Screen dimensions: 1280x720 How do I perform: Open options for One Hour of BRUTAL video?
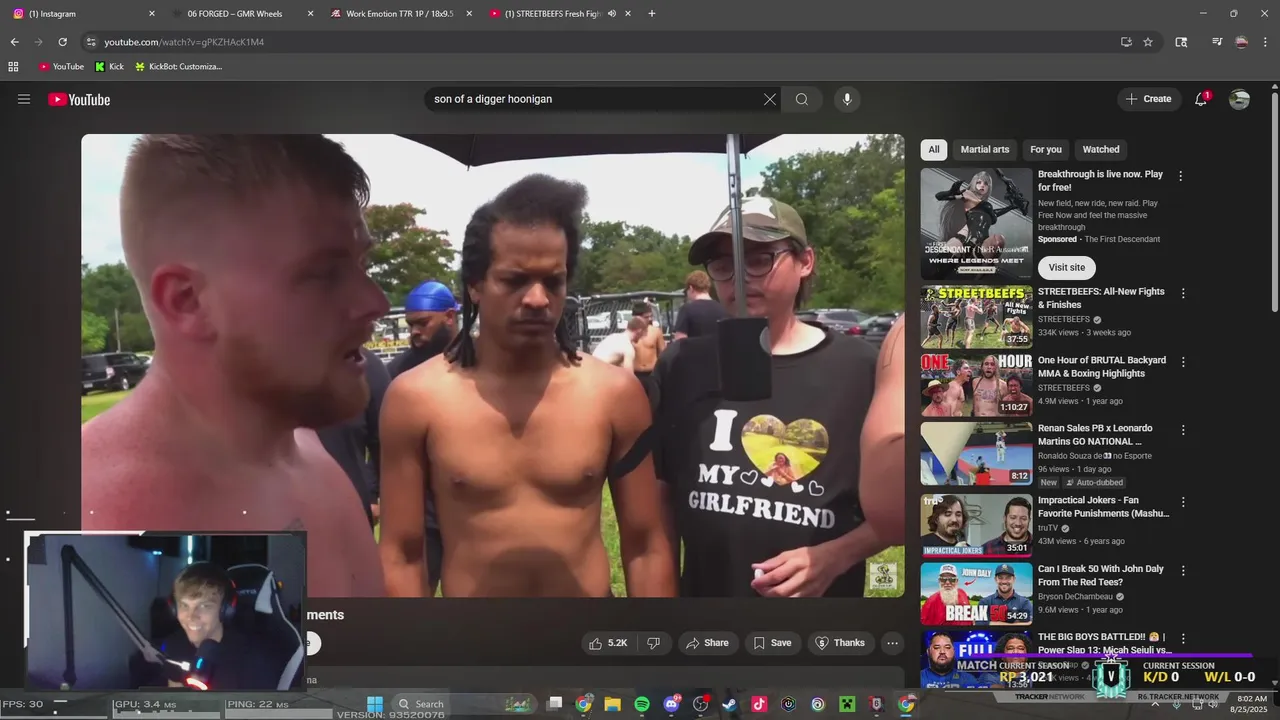[1183, 362]
